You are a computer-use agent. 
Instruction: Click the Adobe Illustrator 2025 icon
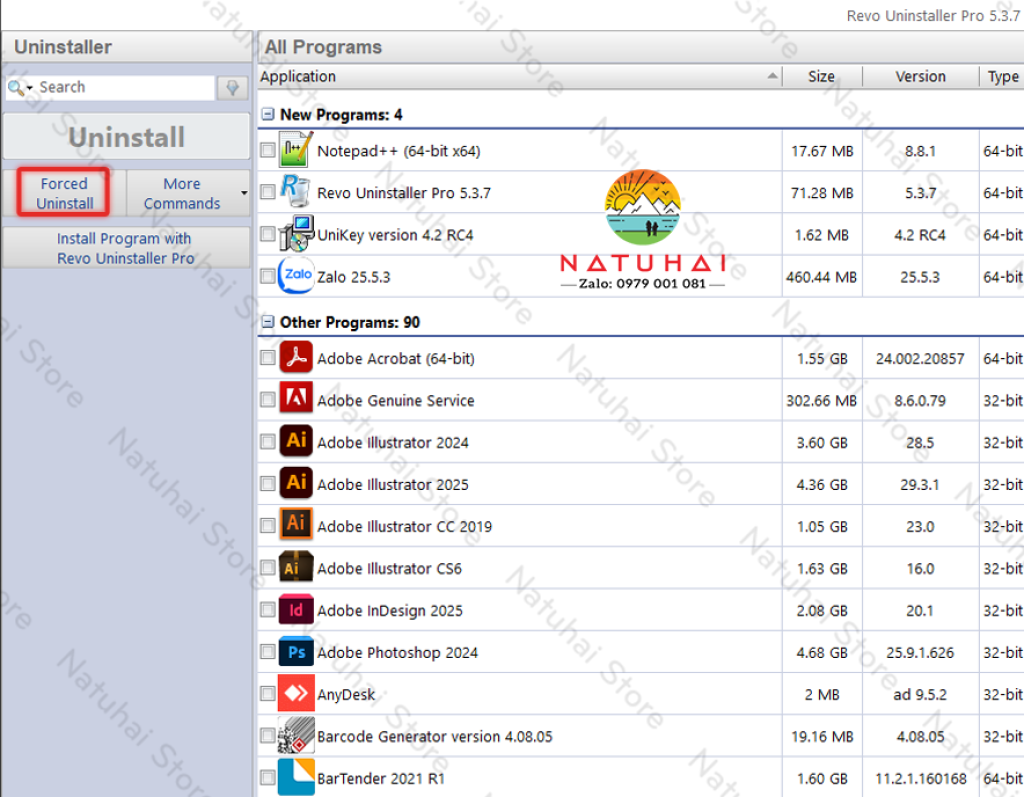[296, 482]
